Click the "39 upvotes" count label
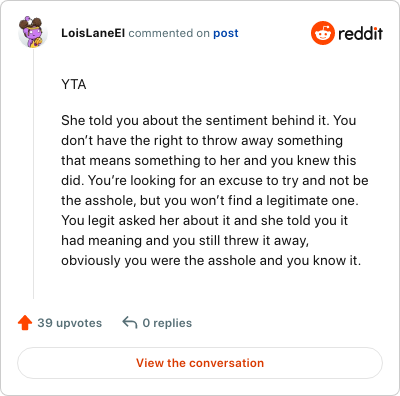The height and width of the screenshot is (396, 400). (x=70, y=323)
